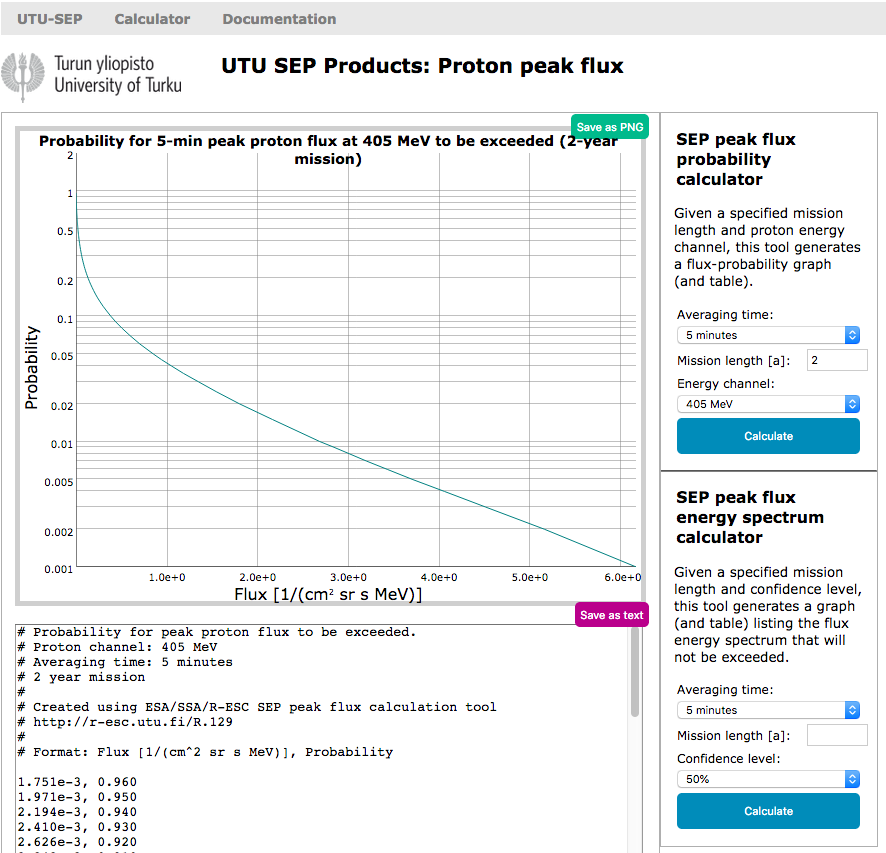
Task: Expand the Energy channel dropdown showing 405 MeV
Action: (x=767, y=404)
